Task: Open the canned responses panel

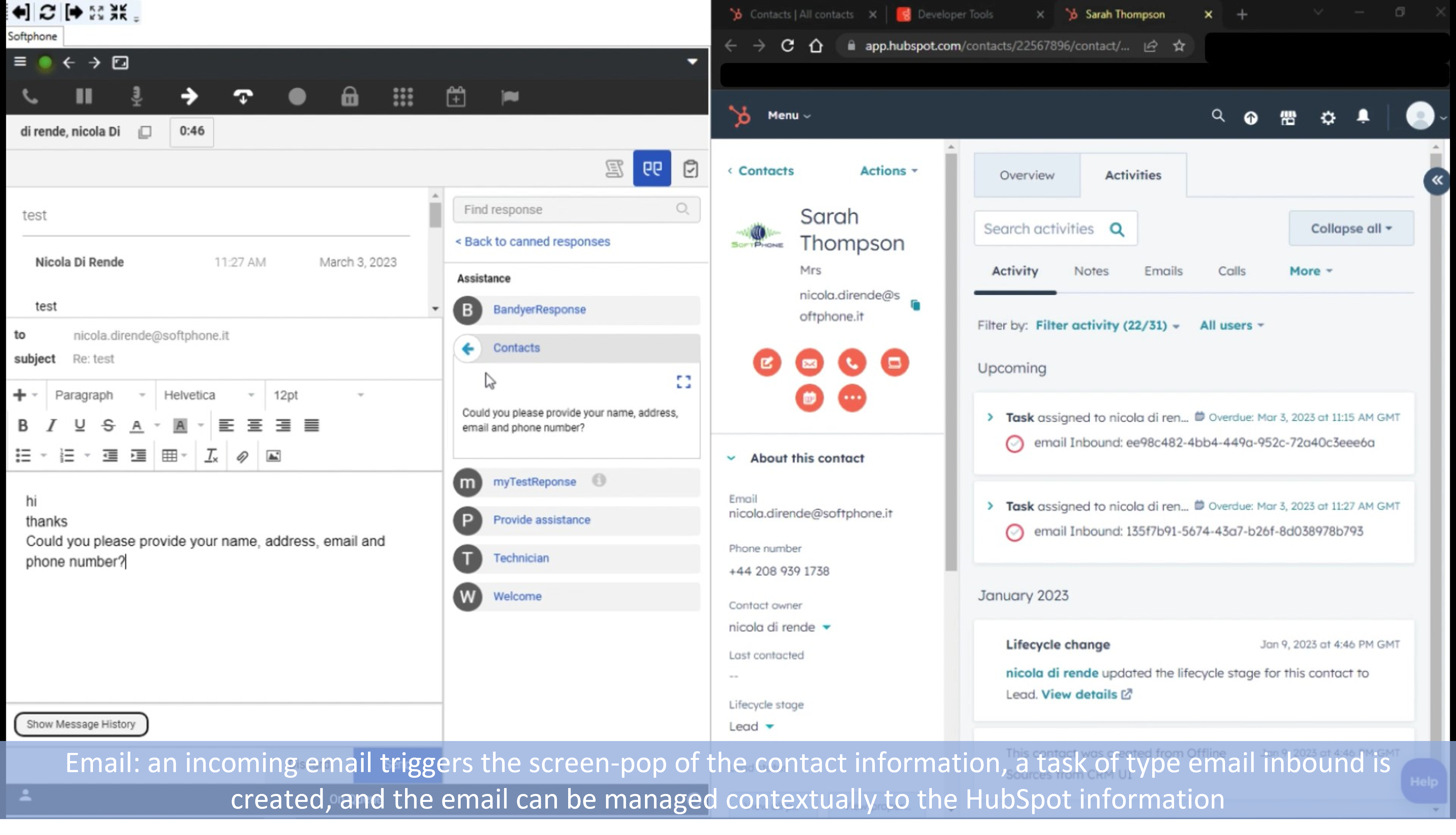Action: pos(652,168)
